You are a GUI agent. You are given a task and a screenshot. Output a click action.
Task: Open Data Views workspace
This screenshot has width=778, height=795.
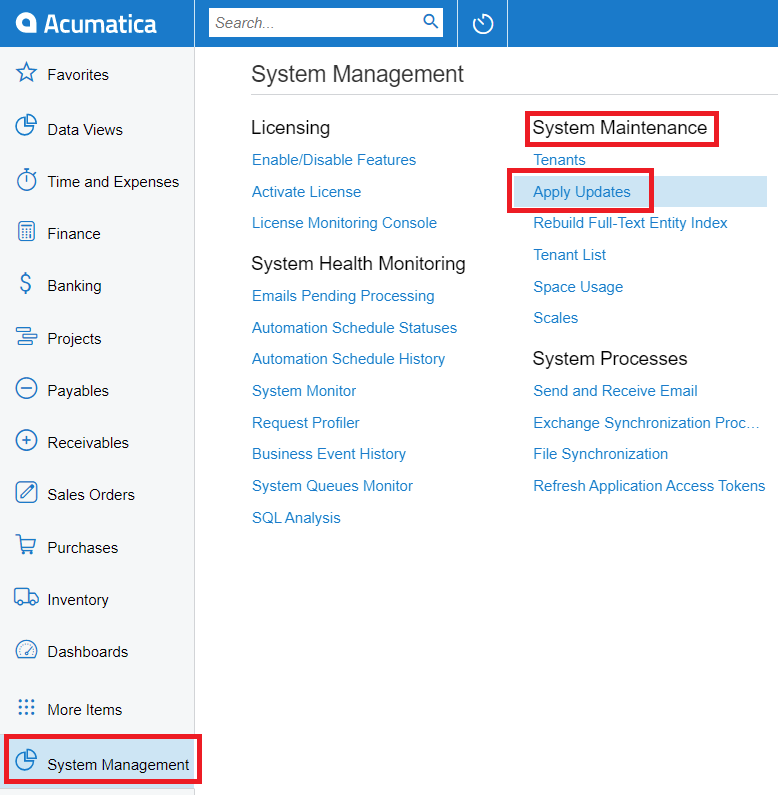(x=85, y=130)
